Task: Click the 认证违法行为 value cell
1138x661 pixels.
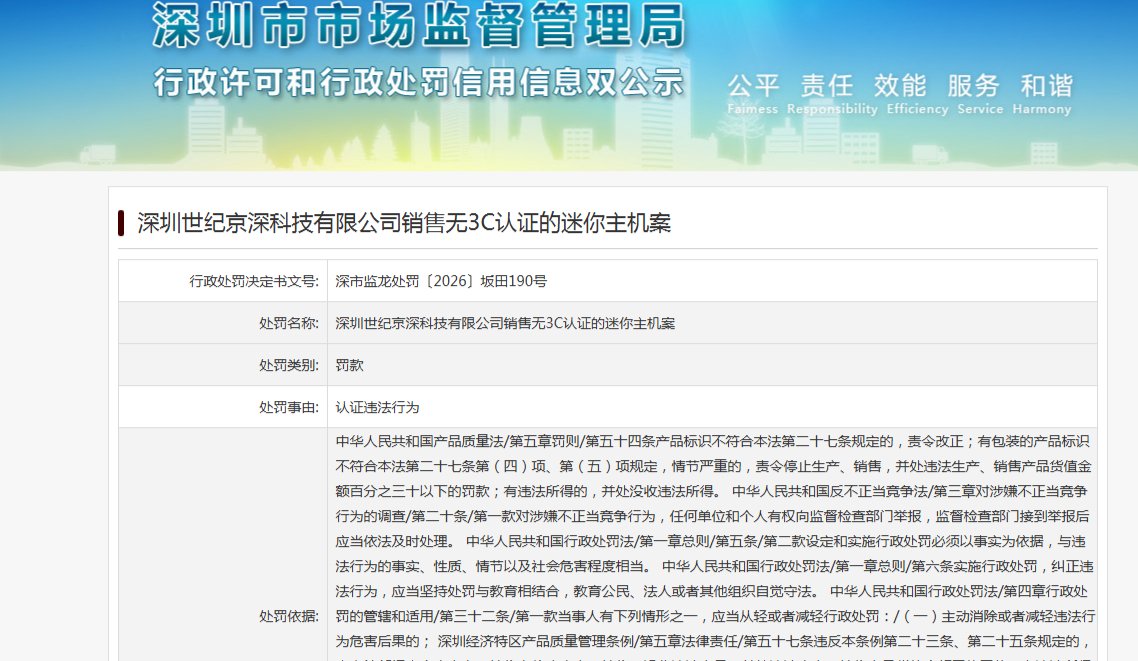Action: click(712, 407)
